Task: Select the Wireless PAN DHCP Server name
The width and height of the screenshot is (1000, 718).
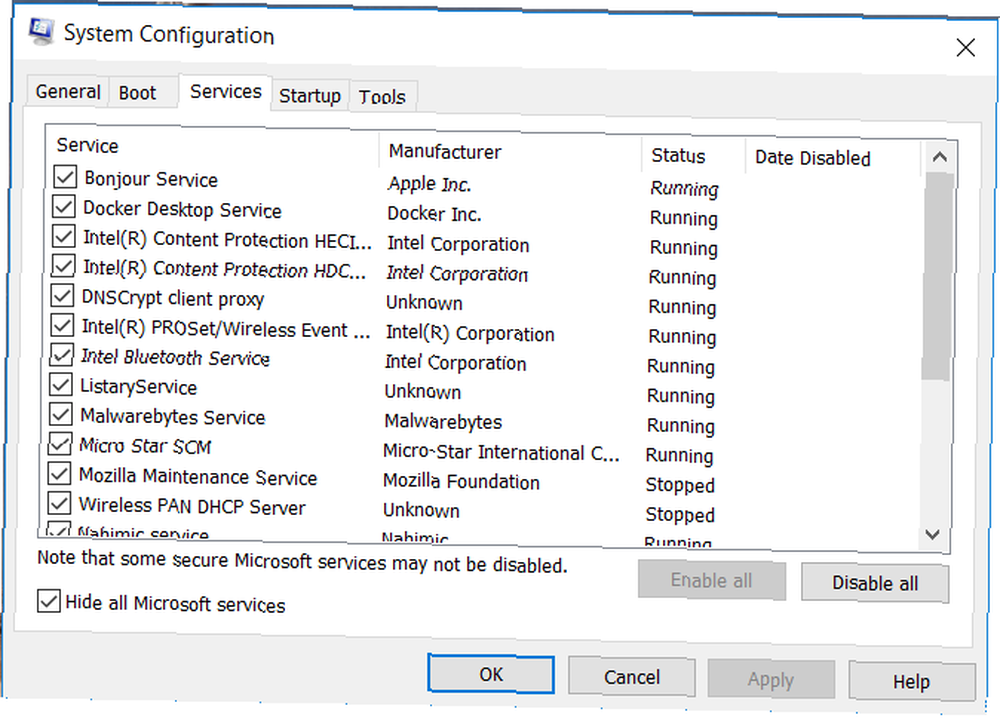Action: [x=192, y=506]
